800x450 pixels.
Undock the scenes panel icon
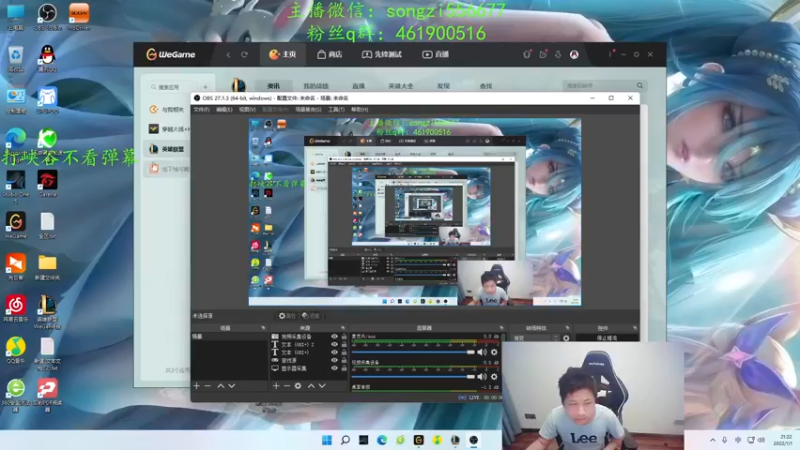pyautogui.click(x=263, y=328)
